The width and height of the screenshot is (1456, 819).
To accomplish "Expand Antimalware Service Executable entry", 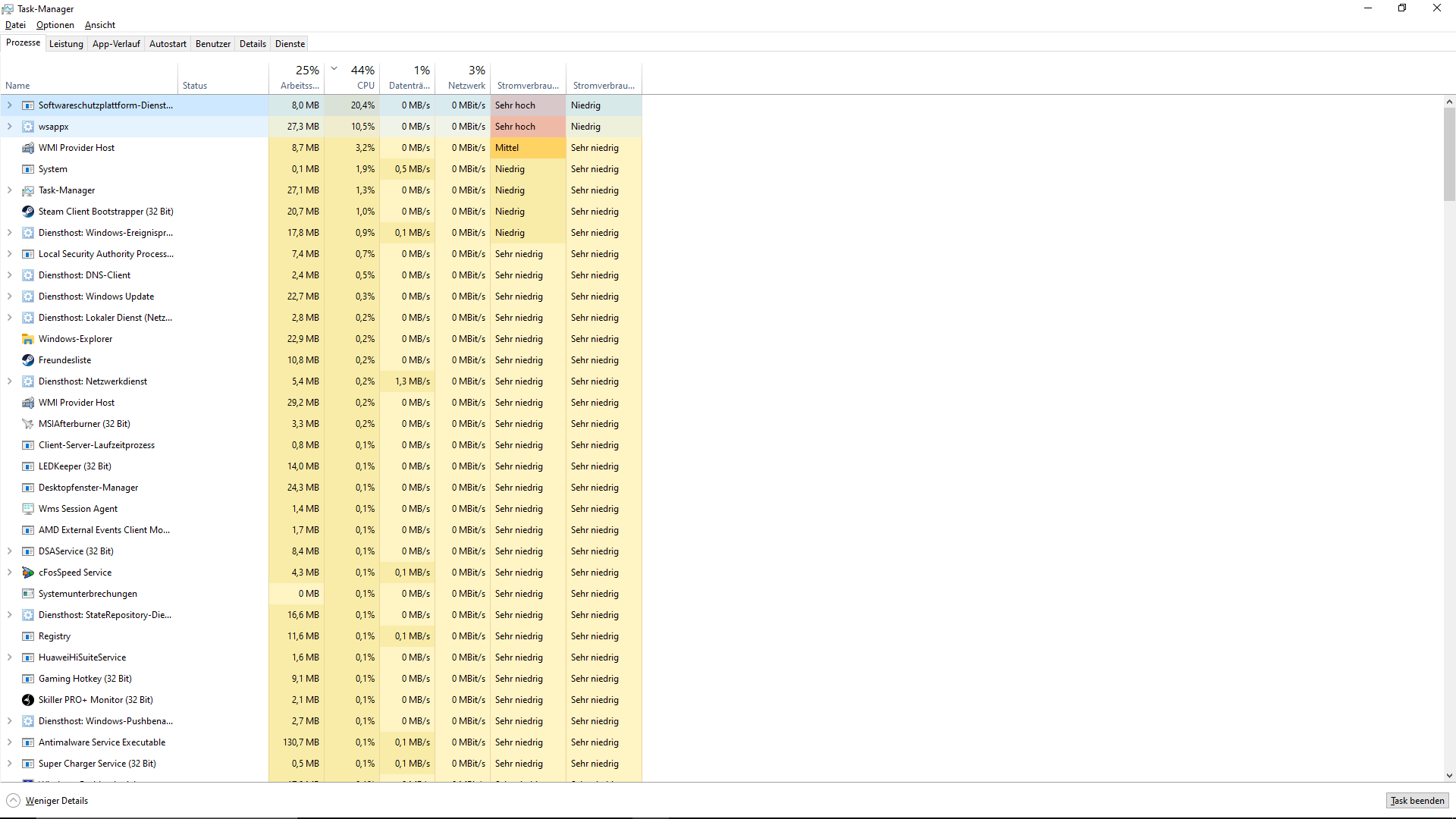I will click(x=10, y=742).
